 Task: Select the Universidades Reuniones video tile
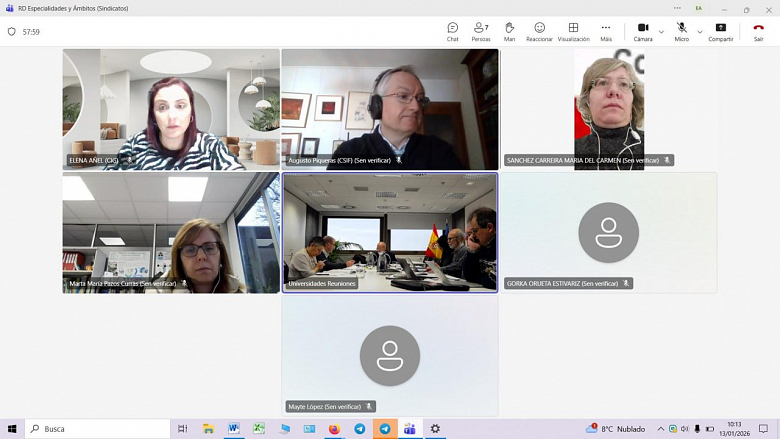(x=389, y=232)
